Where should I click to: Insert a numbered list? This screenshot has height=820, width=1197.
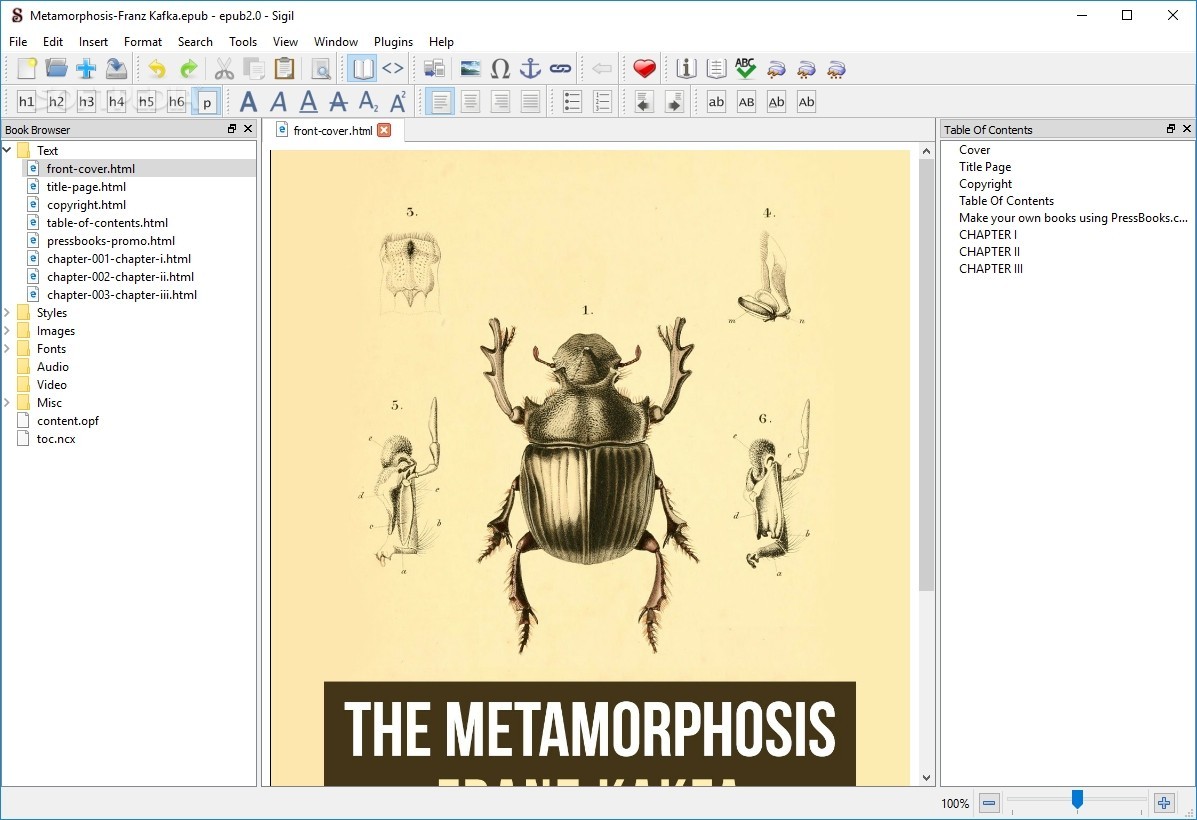(602, 102)
